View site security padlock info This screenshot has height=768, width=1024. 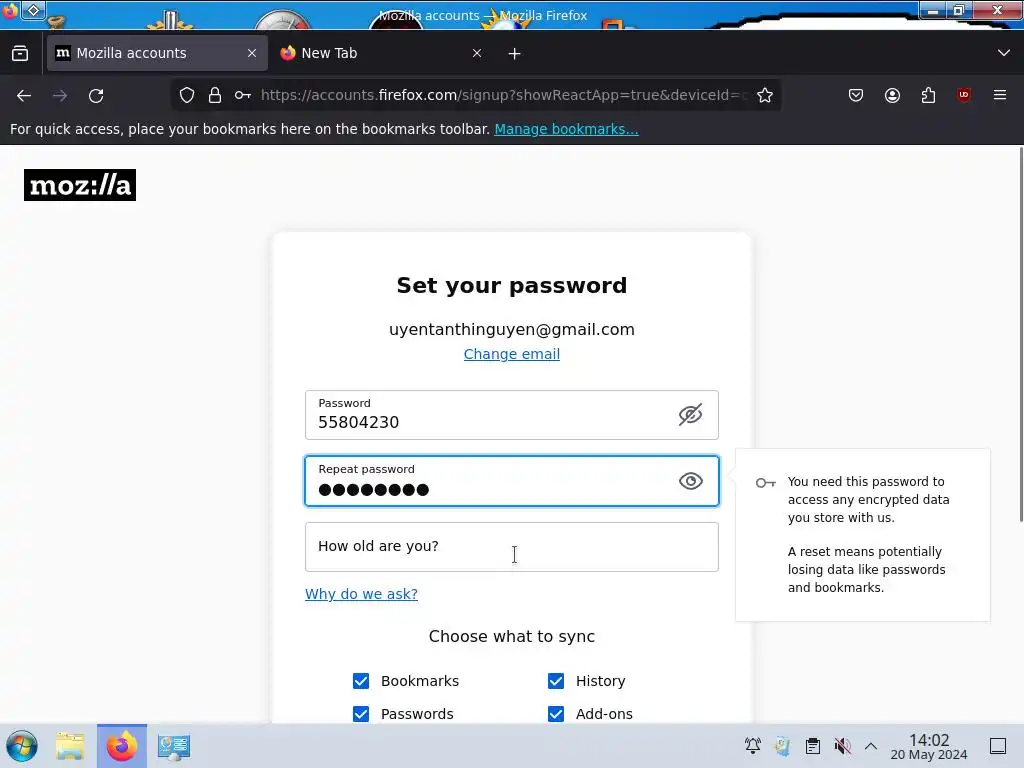tap(215, 95)
